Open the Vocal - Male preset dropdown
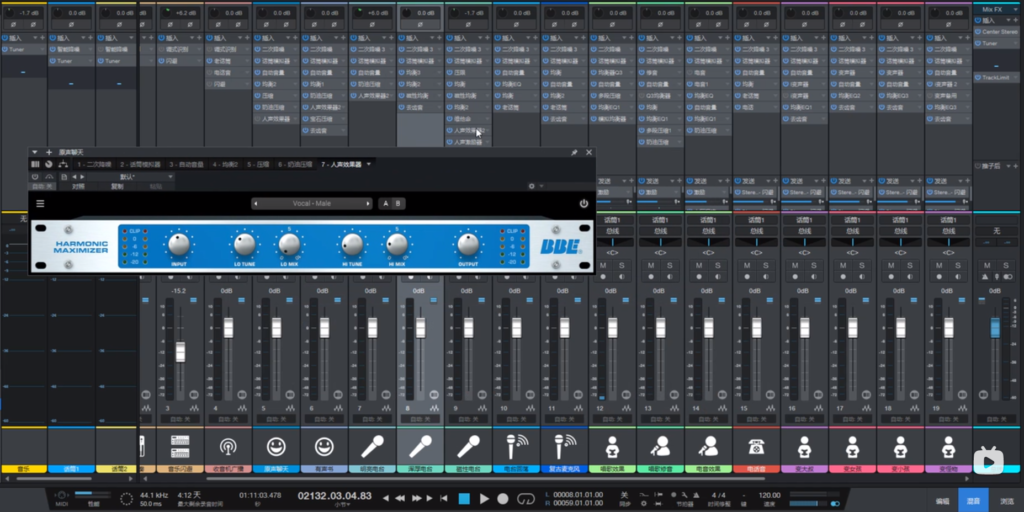This screenshot has height=512, width=1024. (310, 204)
